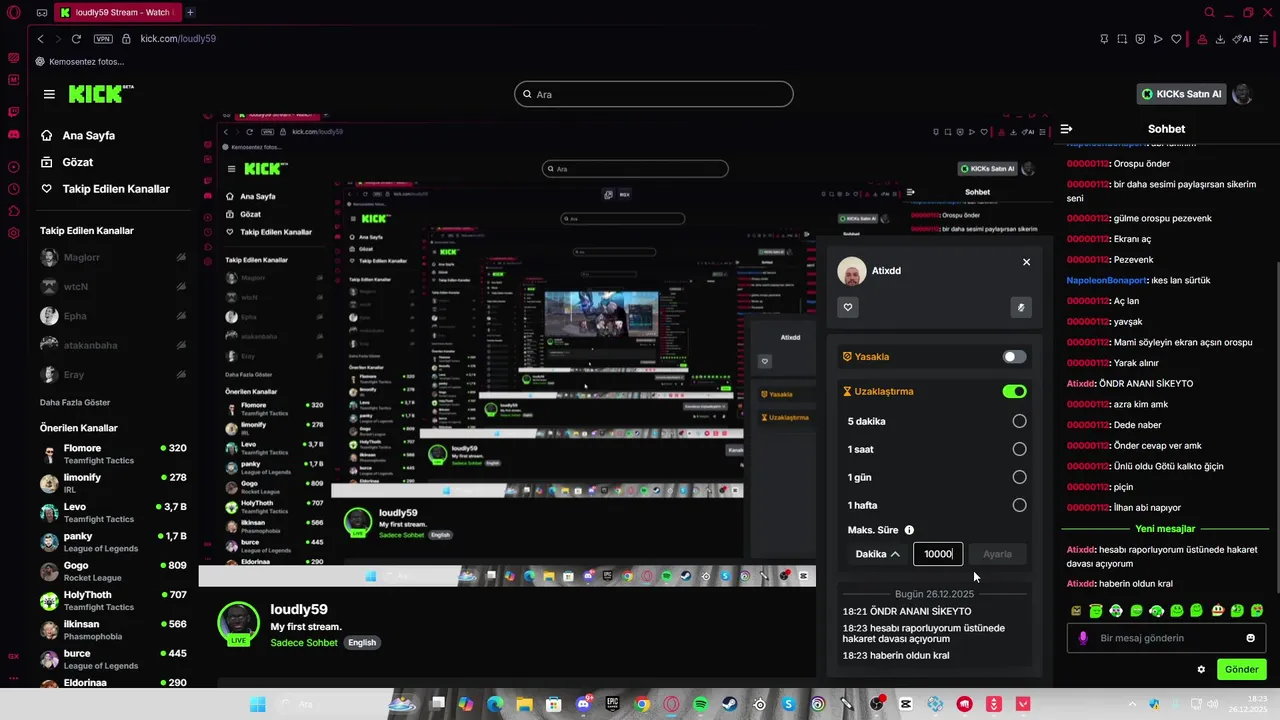Toggle the Yasakla switch
This screenshot has width=1280, height=720.
point(1014,357)
